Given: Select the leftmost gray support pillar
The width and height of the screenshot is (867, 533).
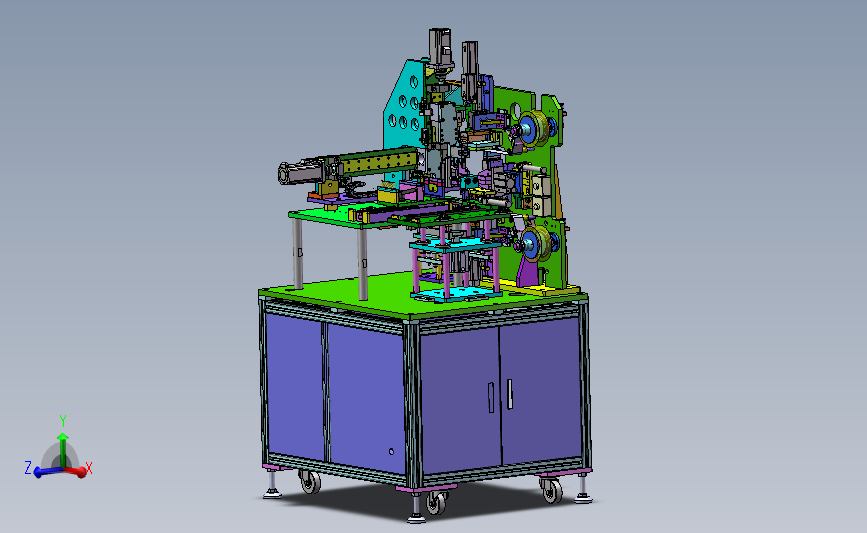Looking at the screenshot, I should (297, 253).
